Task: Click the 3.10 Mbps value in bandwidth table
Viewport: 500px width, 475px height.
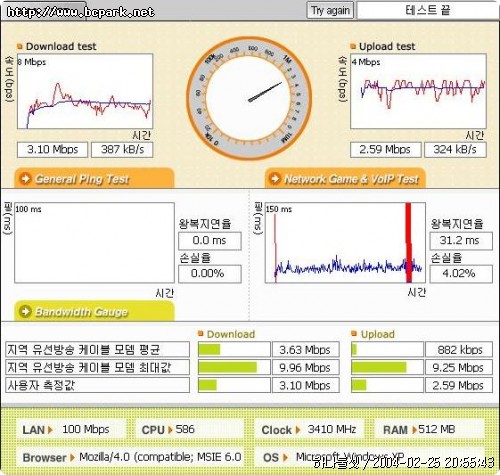Action: coord(306,385)
